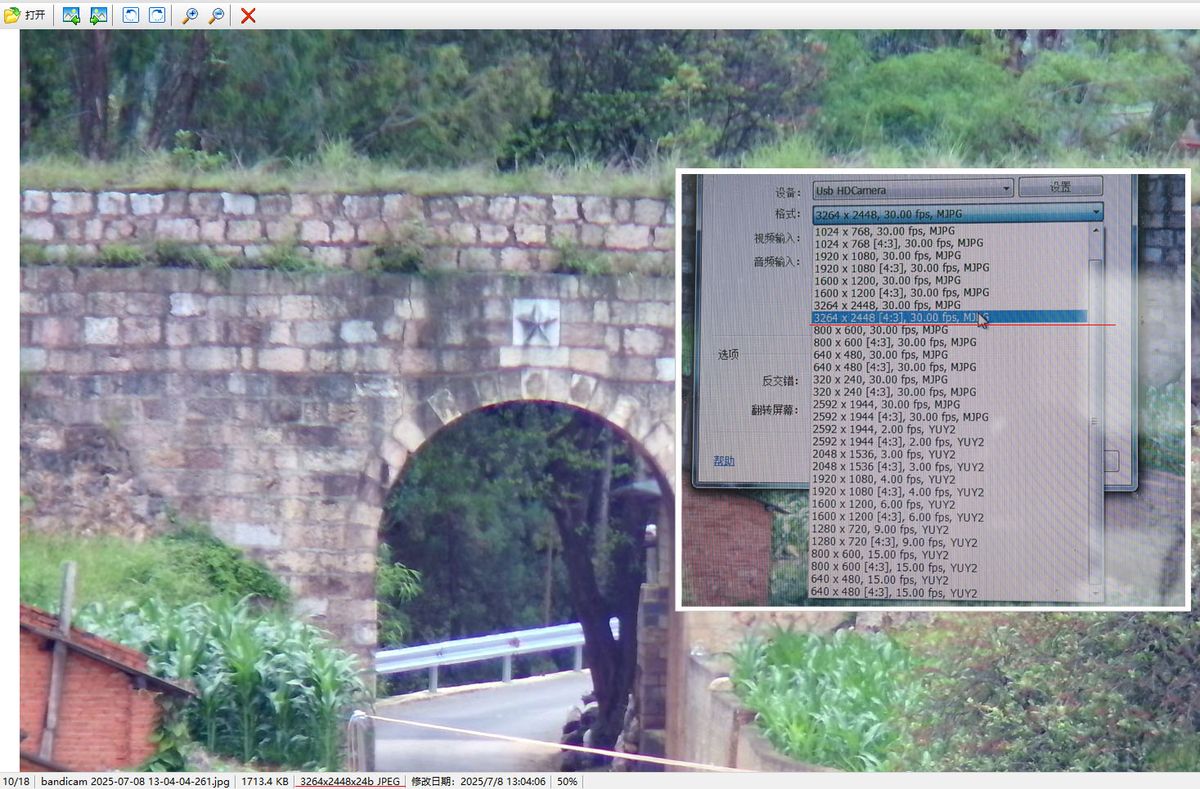Go to the previous image

tap(71, 15)
